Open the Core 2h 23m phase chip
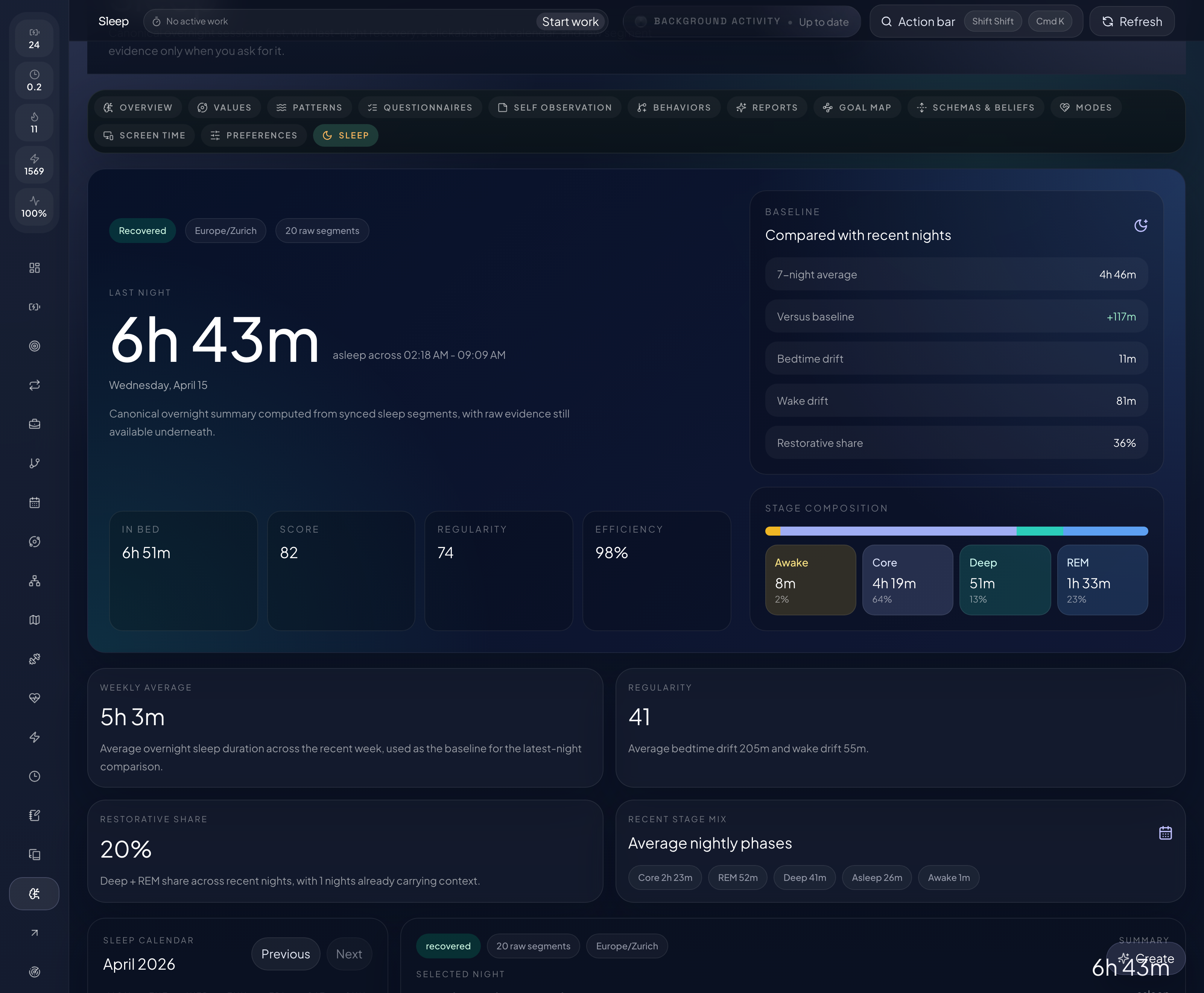Viewport: 1204px width, 993px height. click(665, 877)
